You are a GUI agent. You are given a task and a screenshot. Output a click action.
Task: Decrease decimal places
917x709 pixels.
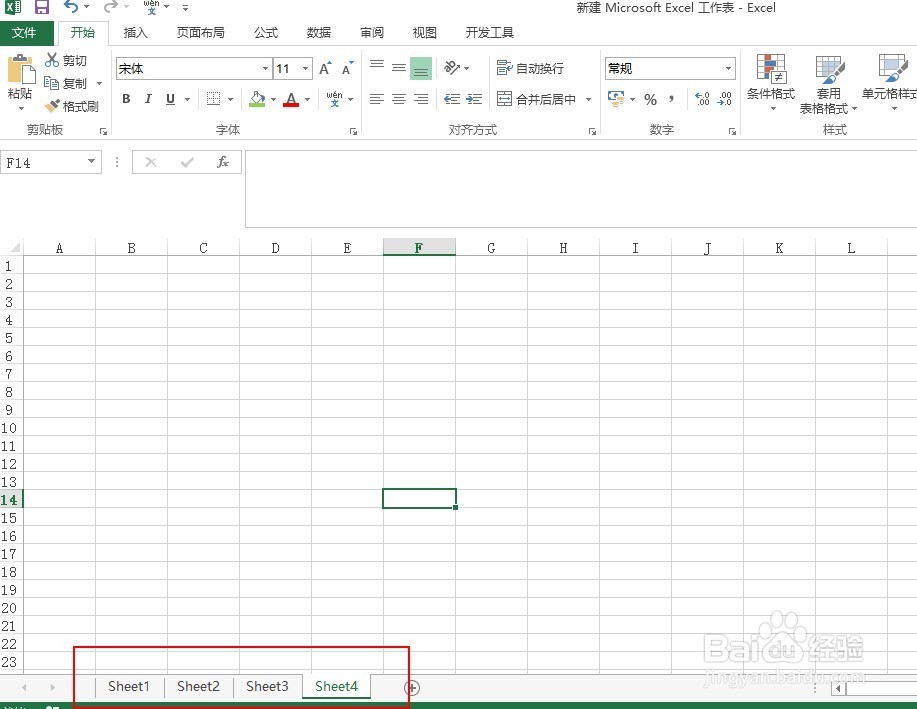point(724,99)
